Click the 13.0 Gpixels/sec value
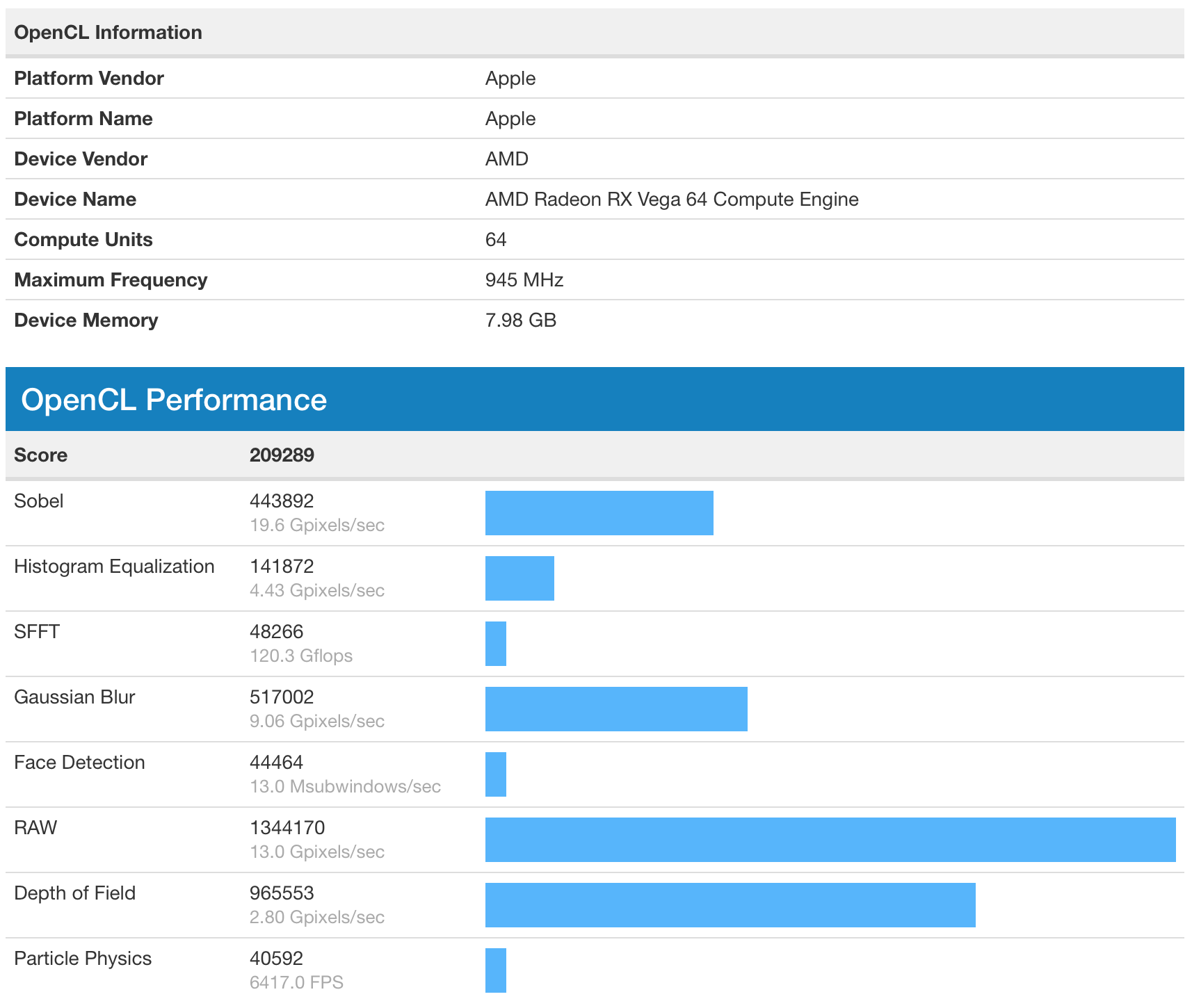Image resolution: width=1192 pixels, height=1008 pixels. (x=317, y=852)
